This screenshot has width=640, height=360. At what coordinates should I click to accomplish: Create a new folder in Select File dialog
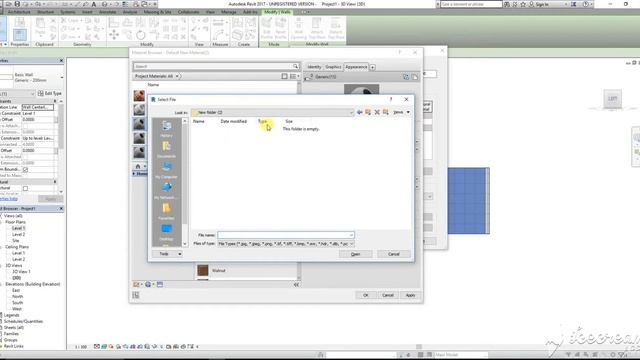tap(385, 112)
